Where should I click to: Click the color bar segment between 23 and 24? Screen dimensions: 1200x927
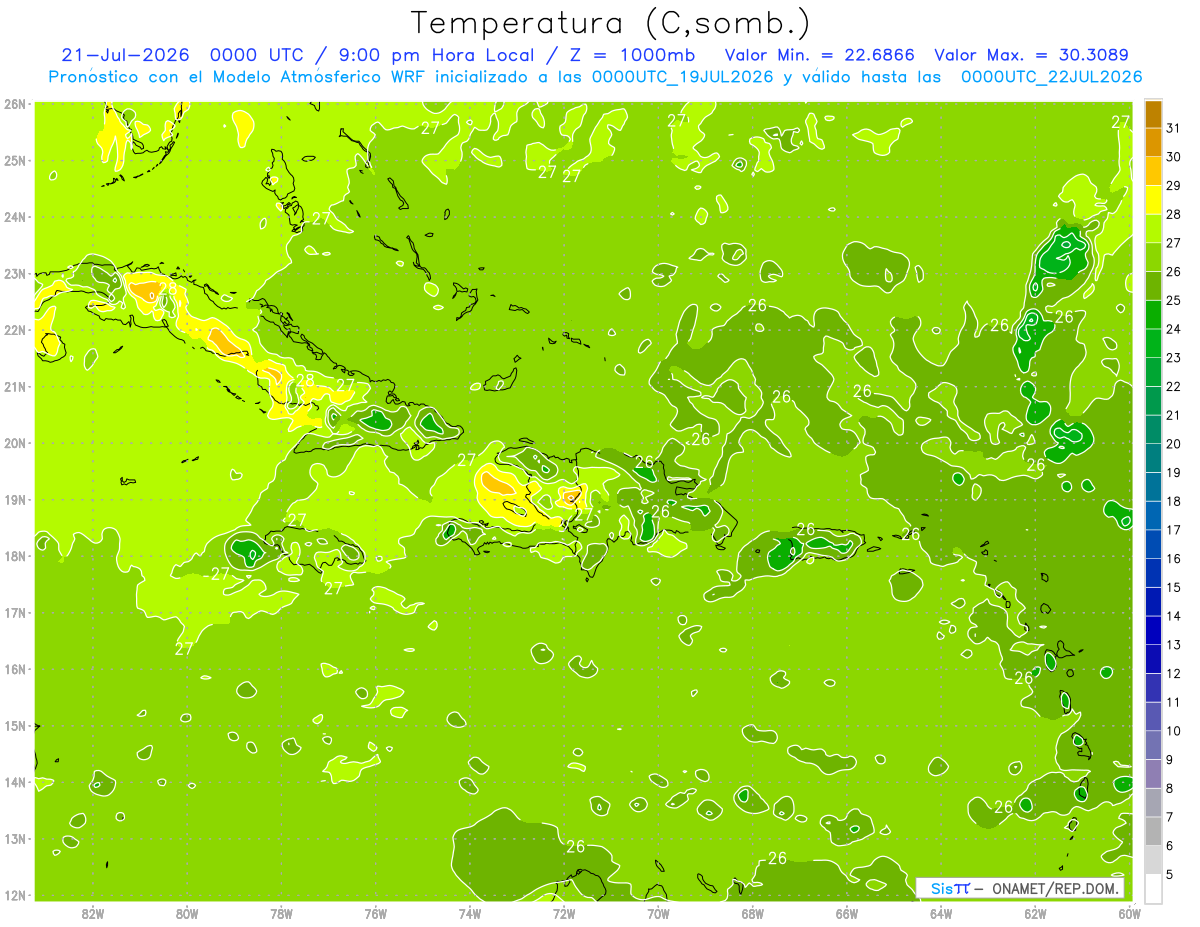1153,343
